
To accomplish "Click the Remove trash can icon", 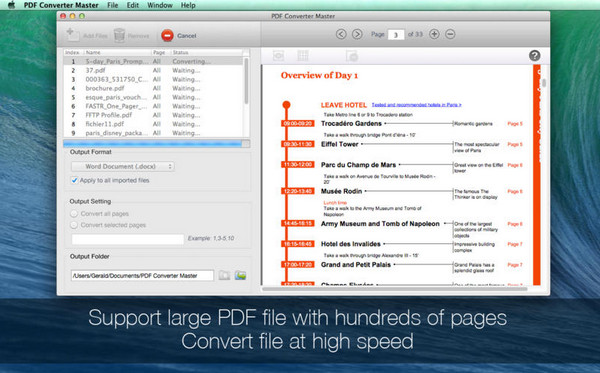I will click(119, 35).
